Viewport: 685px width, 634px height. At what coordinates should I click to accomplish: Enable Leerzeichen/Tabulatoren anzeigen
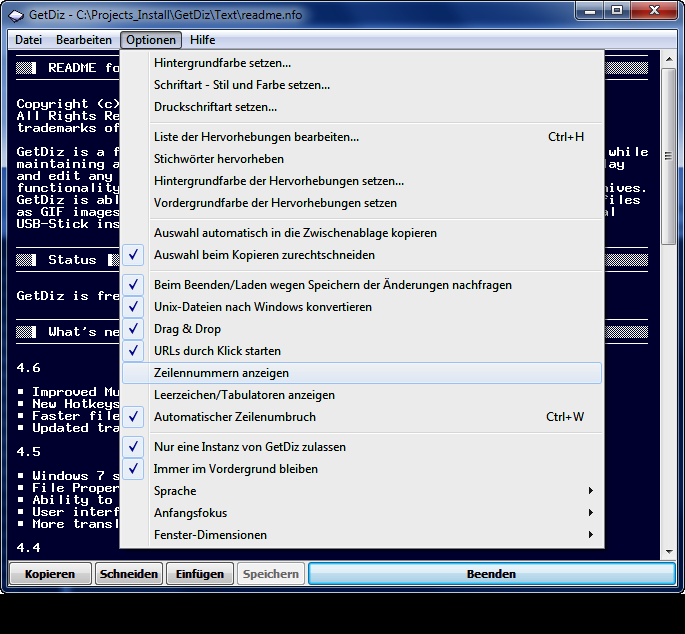coord(362,395)
